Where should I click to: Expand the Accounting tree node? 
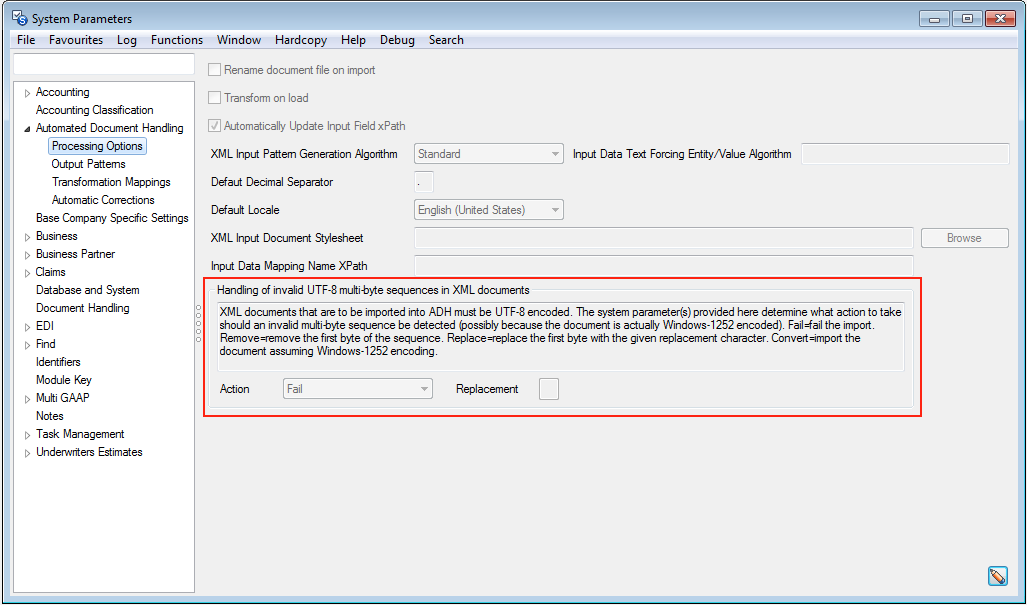pos(27,93)
